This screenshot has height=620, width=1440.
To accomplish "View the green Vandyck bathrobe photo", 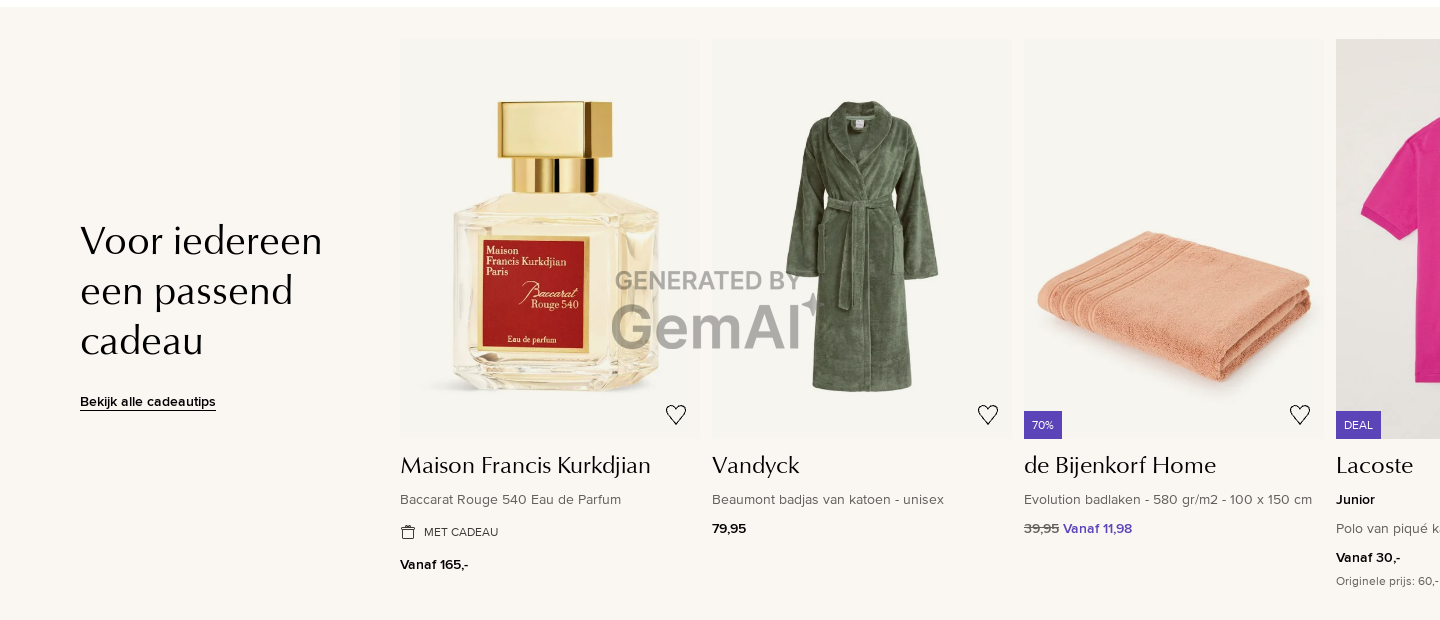I will click(862, 239).
